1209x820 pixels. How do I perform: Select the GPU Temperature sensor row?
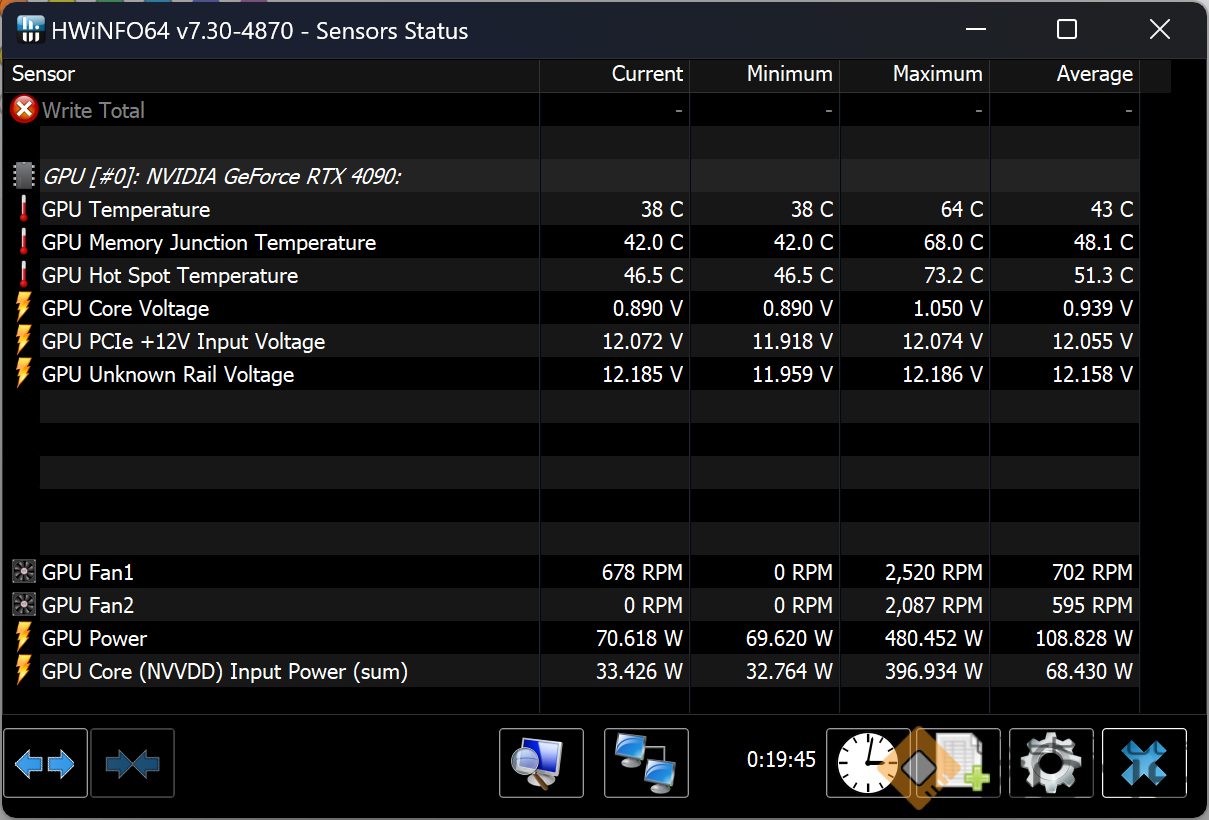point(126,210)
